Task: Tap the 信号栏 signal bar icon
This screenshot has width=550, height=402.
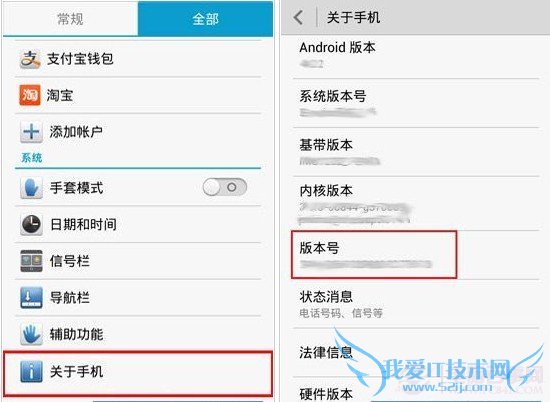Action: (31, 261)
